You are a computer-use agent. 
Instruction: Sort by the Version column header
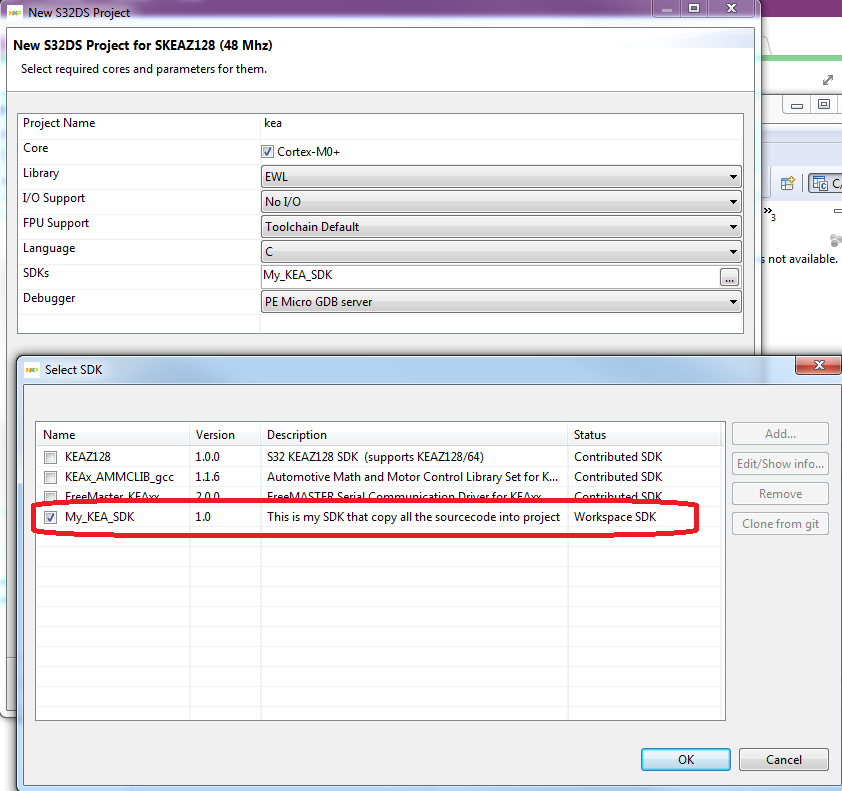click(225, 435)
